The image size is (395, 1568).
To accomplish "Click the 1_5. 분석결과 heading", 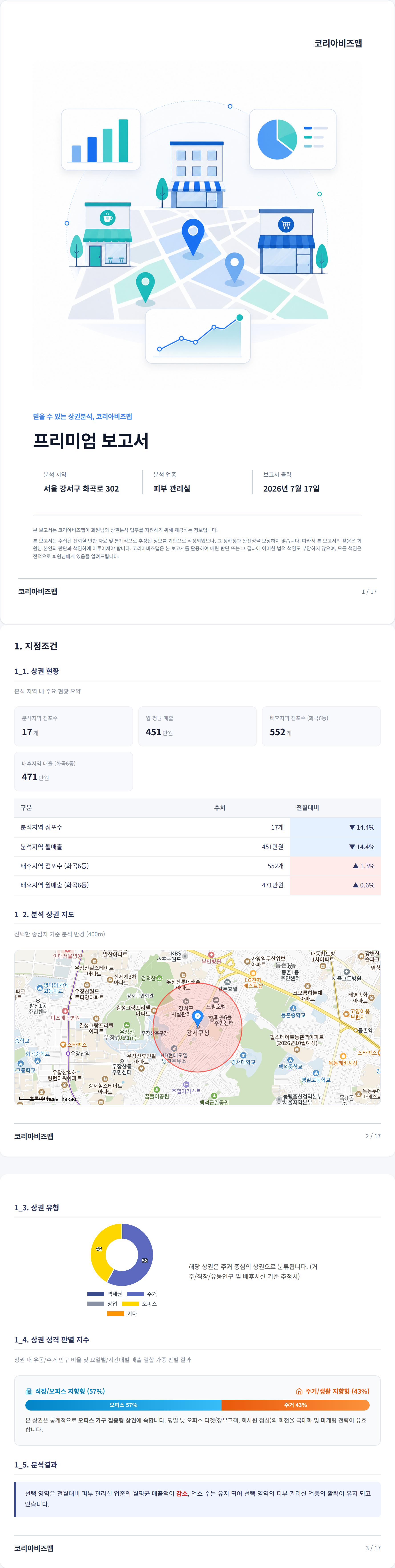I will pos(36,1465).
